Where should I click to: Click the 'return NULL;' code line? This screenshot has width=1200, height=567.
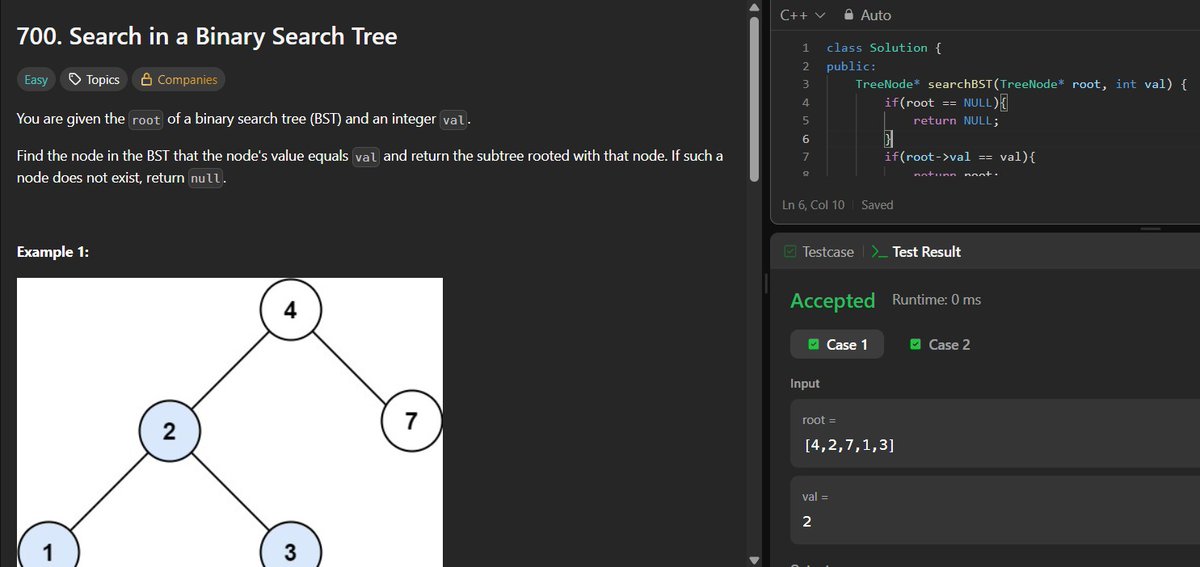coord(956,120)
